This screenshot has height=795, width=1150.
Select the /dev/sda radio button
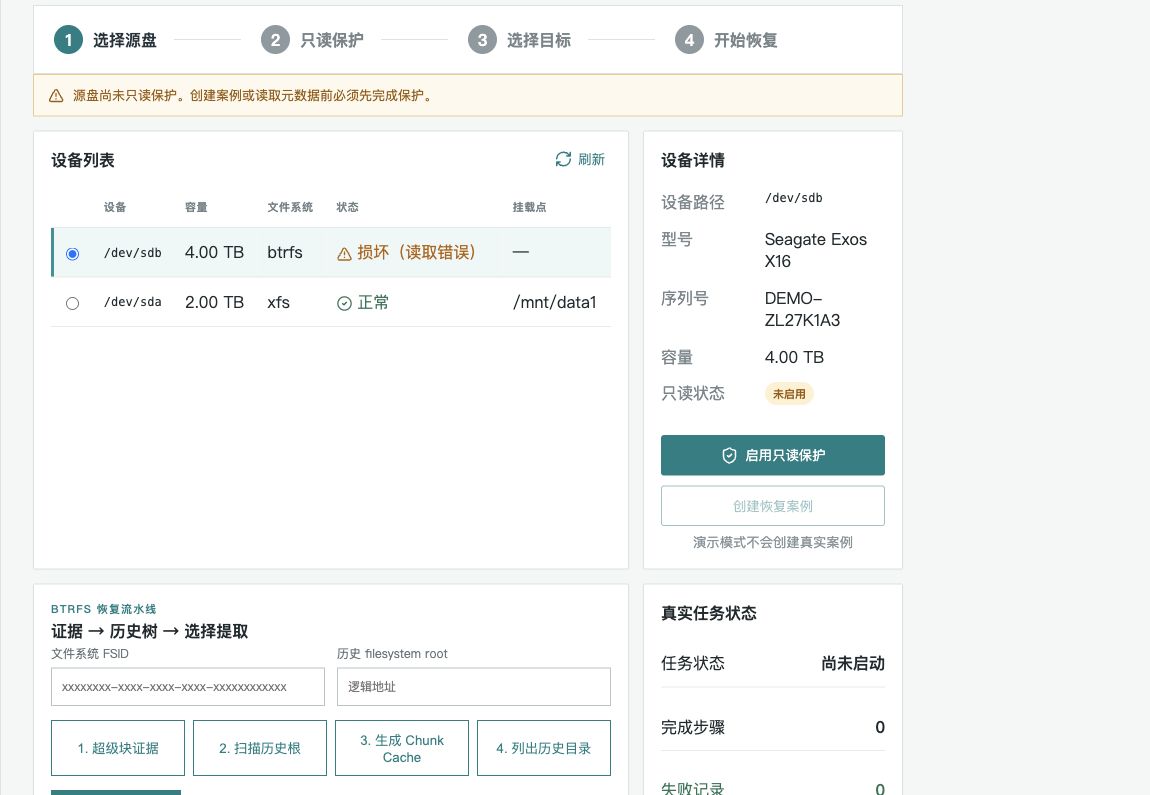click(x=72, y=303)
